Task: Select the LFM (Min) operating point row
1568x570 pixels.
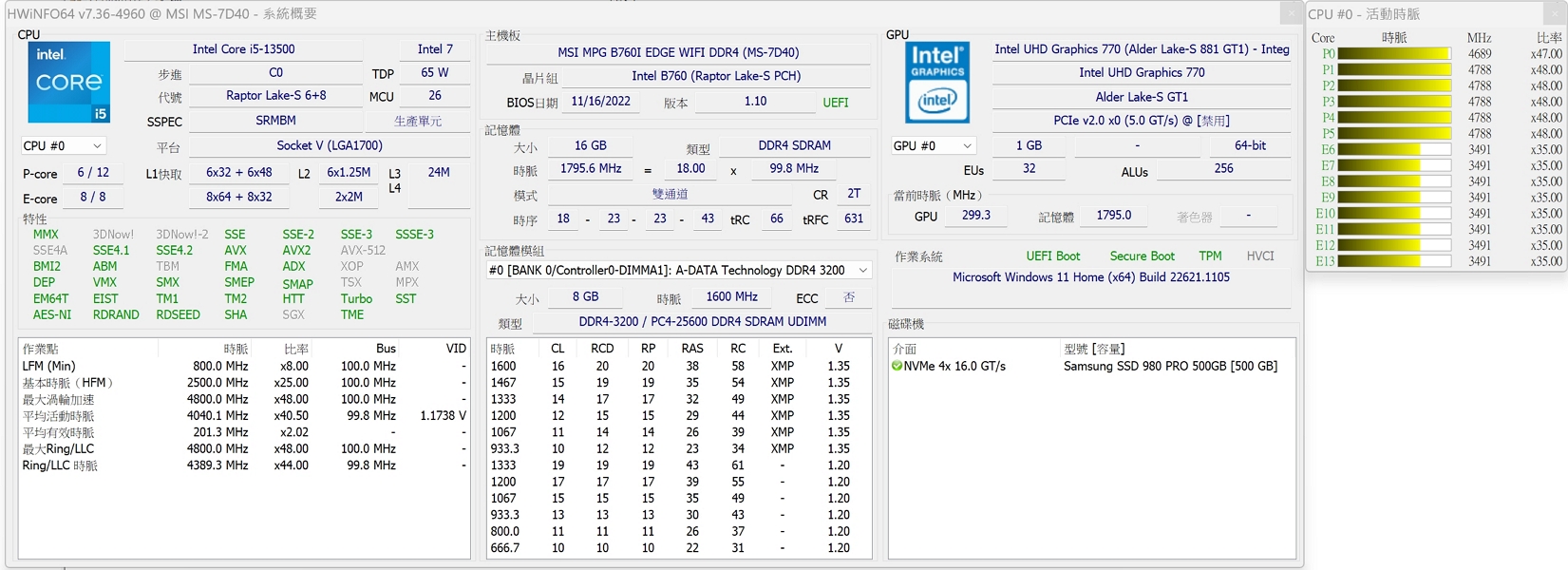Action: pyautogui.click(x=244, y=366)
